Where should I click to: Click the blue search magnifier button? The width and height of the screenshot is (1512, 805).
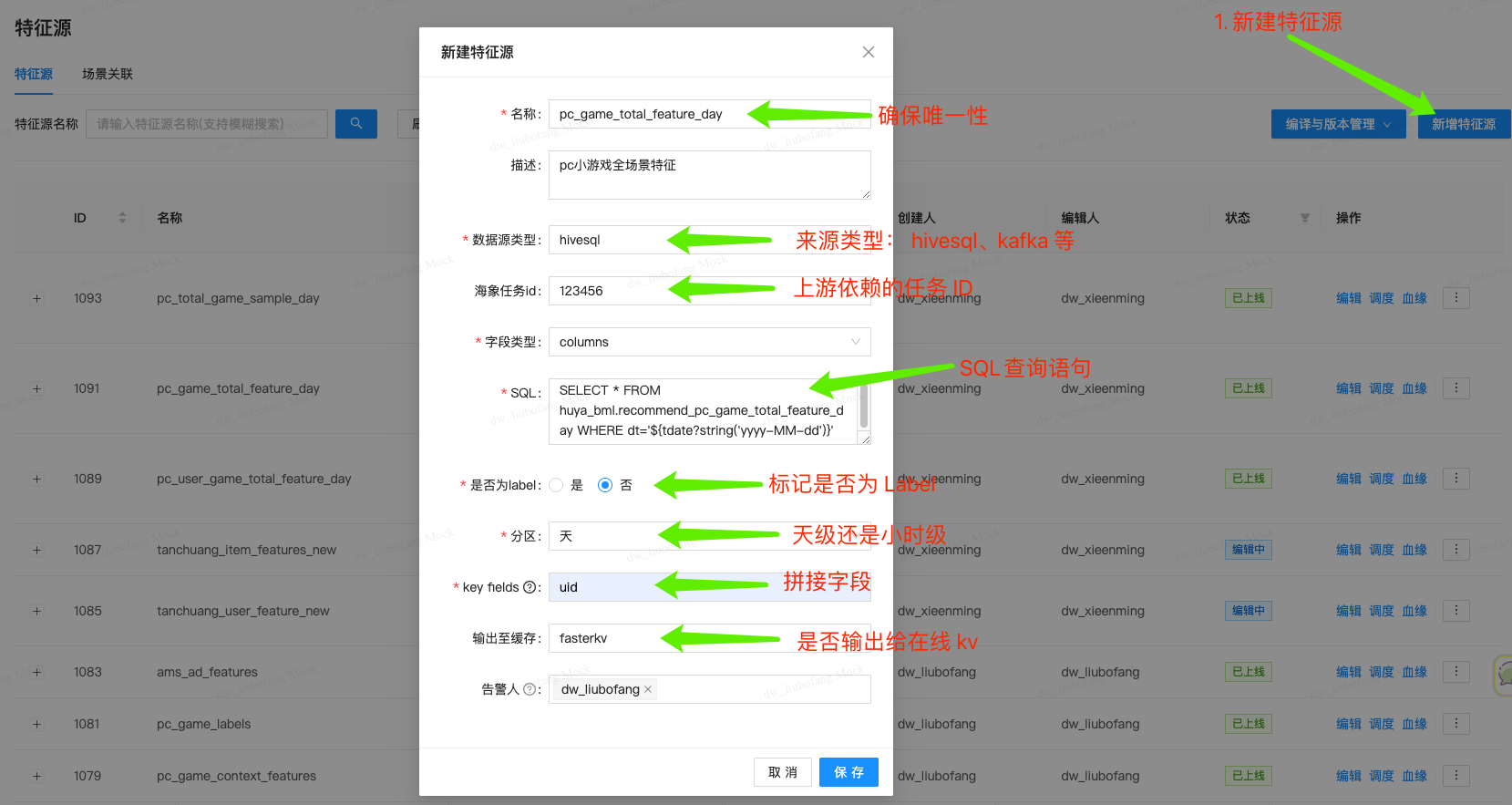pos(356,124)
